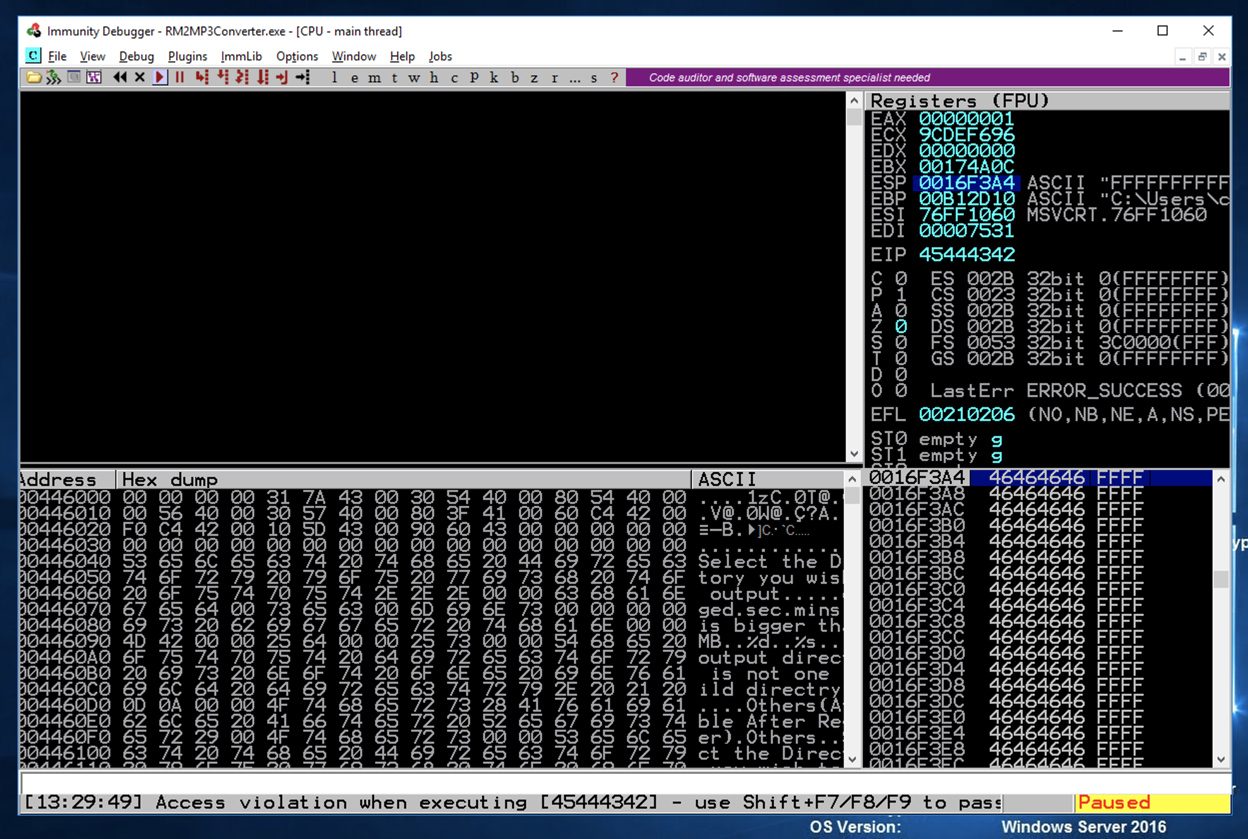Image resolution: width=1248 pixels, height=839 pixels.
Task: Open the Debug menu
Action: pyautogui.click(x=137, y=56)
